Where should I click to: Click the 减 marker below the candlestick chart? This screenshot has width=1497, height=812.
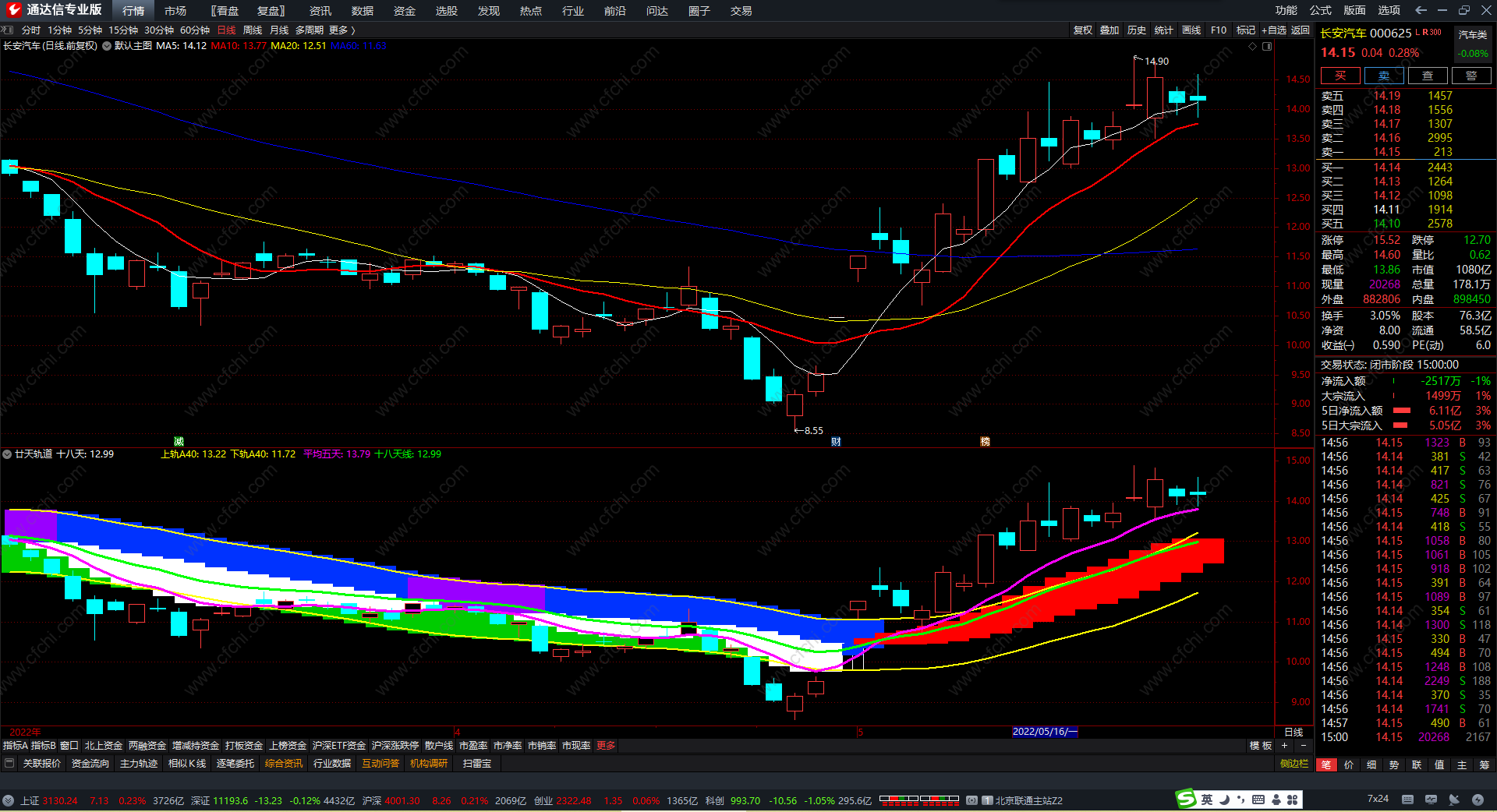coord(179,442)
